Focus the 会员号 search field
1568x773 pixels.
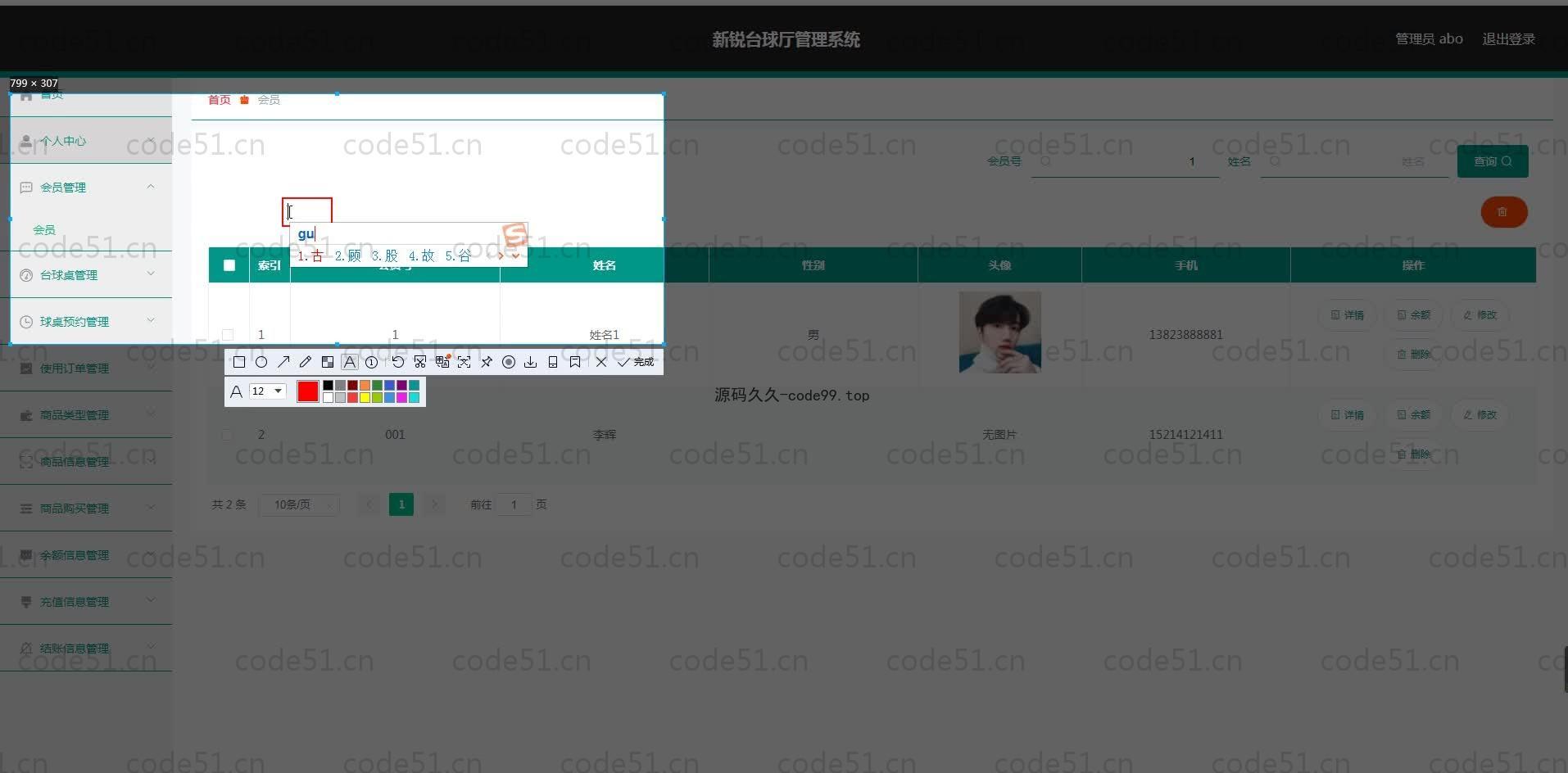tap(1125, 161)
